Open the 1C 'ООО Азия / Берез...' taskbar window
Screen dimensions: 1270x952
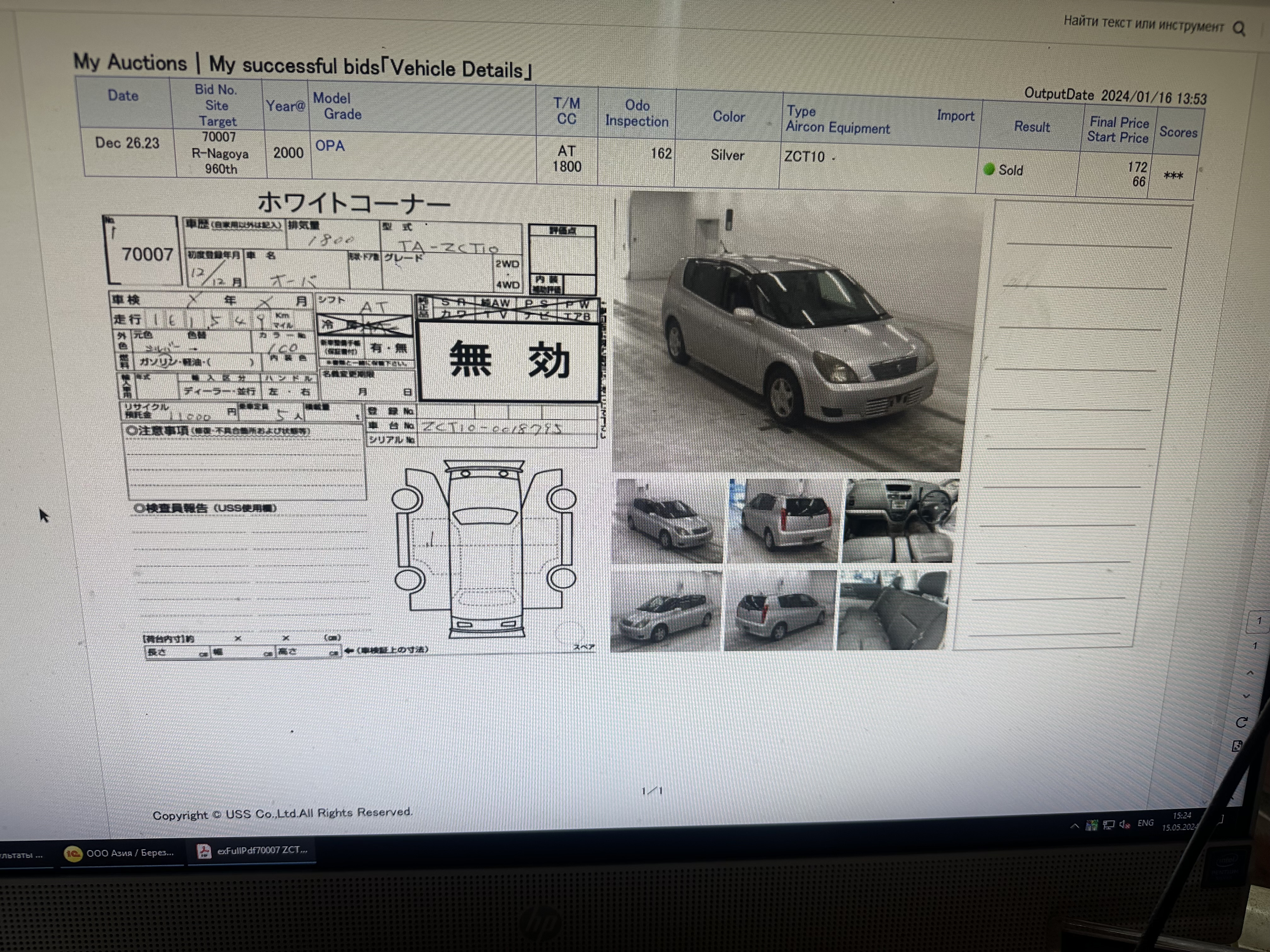[x=119, y=853]
